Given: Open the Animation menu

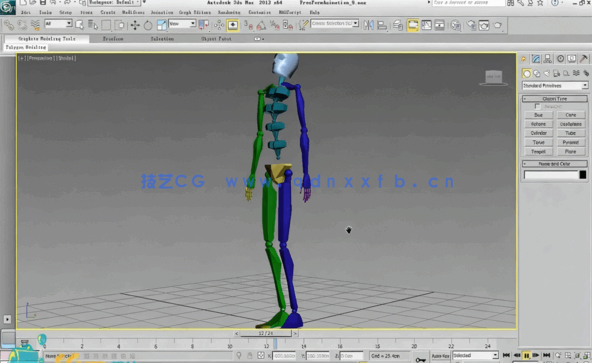Looking at the screenshot, I should [162, 12].
